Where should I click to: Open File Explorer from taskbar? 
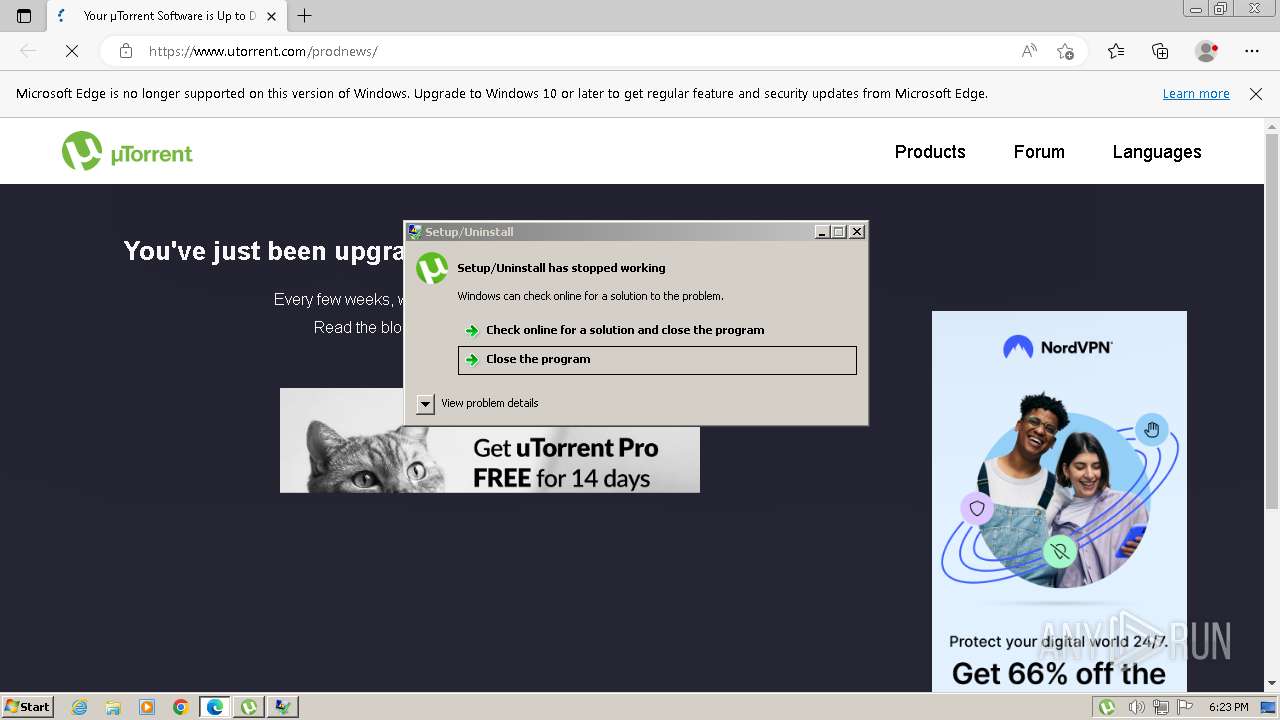point(113,707)
